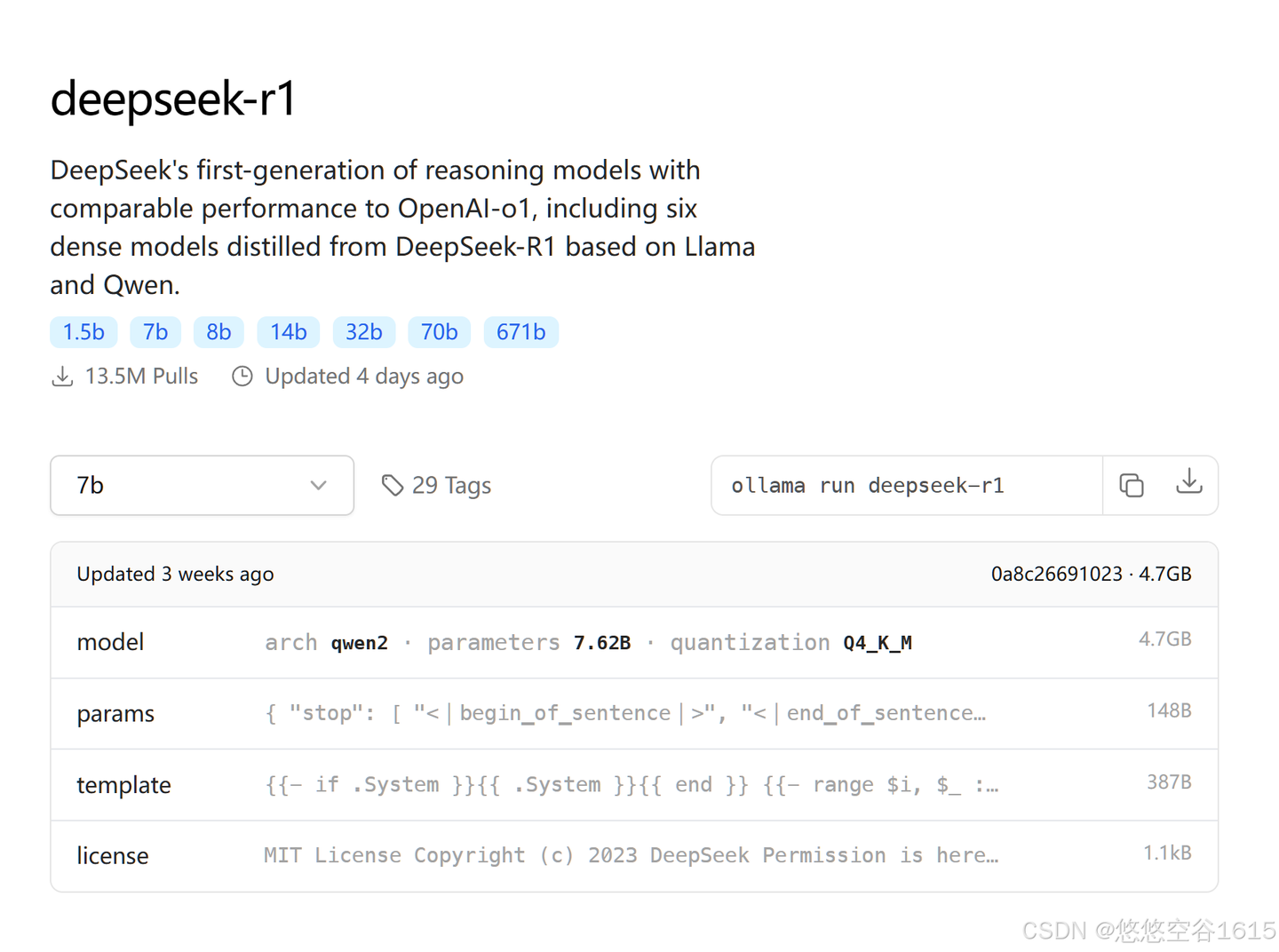Select the 671b size tag

tap(520, 331)
